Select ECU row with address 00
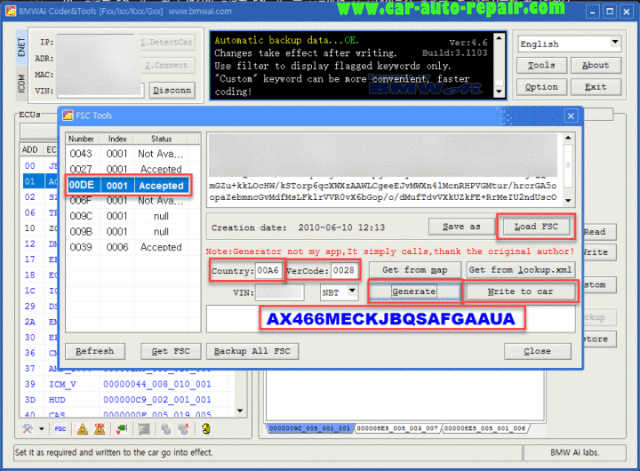Viewport: 640px width, 471px height. pos(40,166)
